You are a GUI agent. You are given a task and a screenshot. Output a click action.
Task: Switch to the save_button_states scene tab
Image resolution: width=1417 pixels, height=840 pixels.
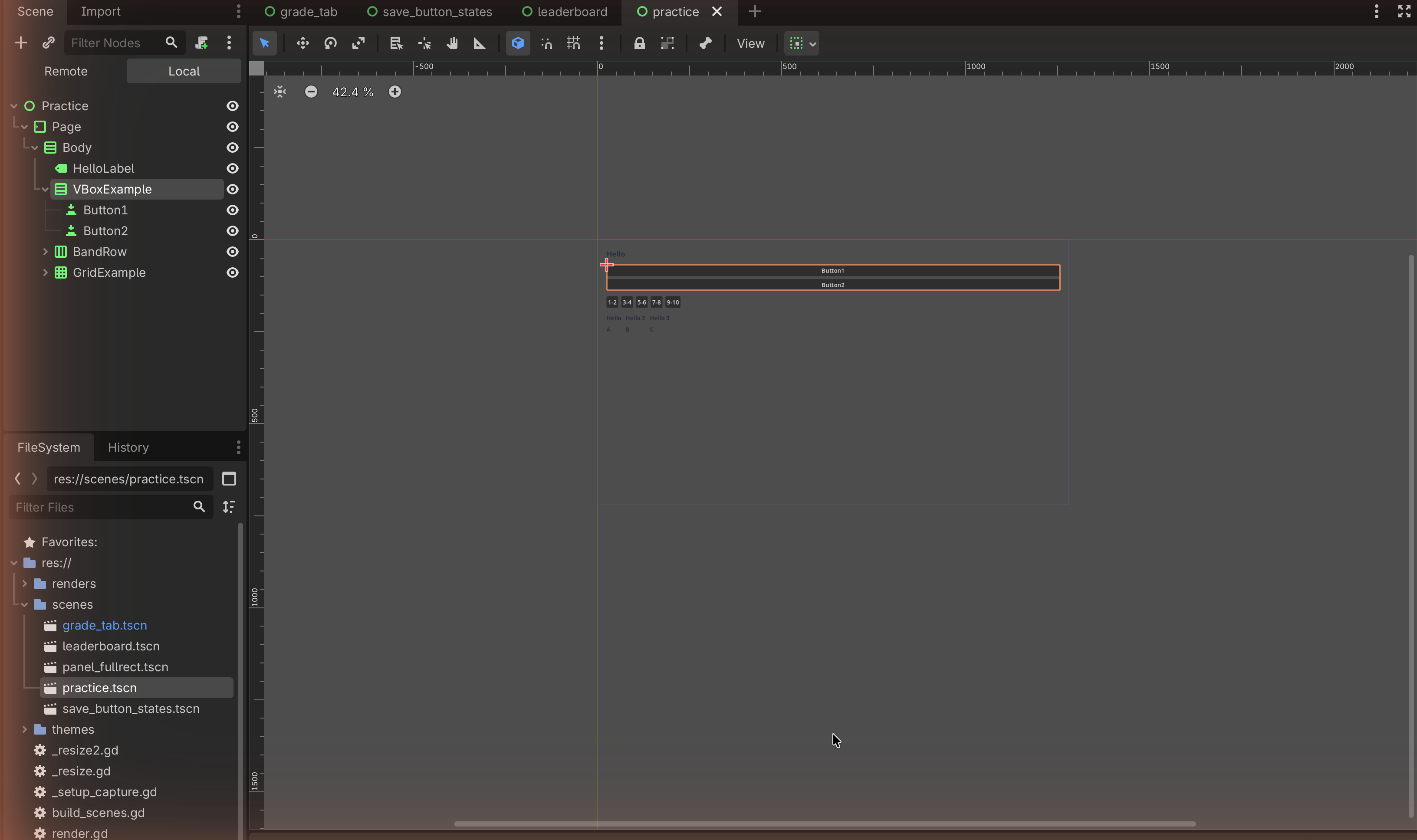(430, 12)
